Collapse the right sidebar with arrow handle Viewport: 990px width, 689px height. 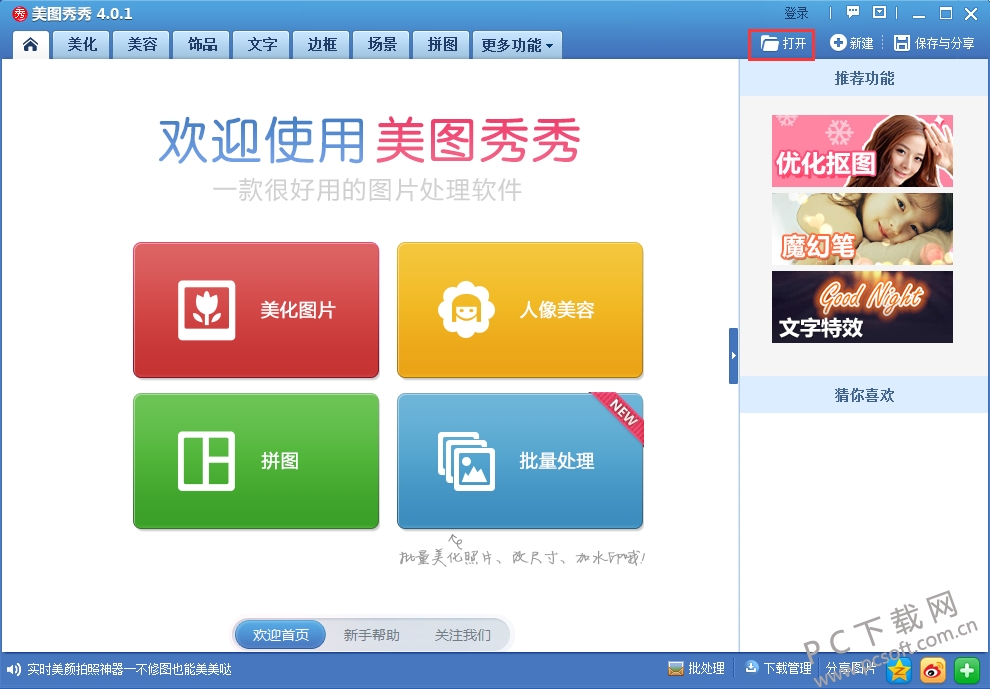pos(733,356)
